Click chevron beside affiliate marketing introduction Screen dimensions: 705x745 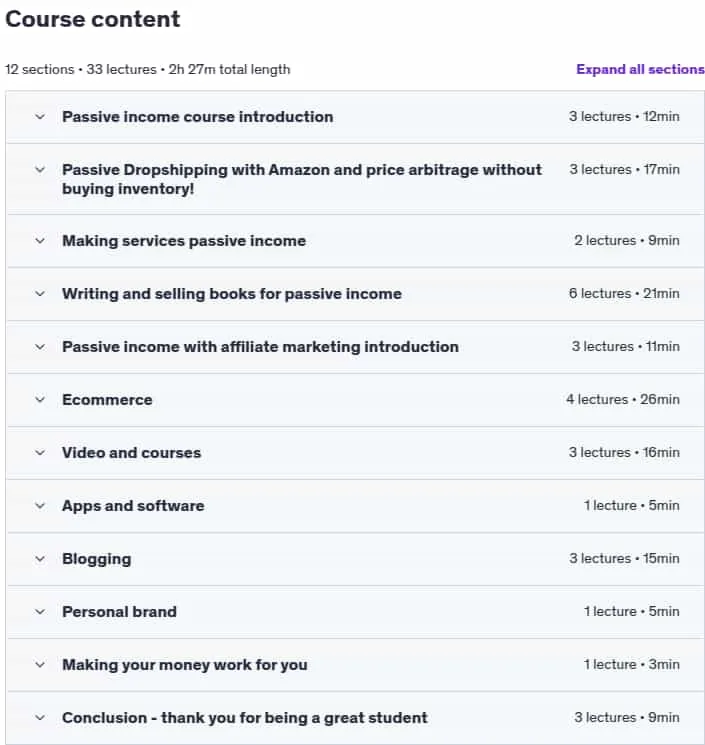pyautogui.click(x=40, y=347)
